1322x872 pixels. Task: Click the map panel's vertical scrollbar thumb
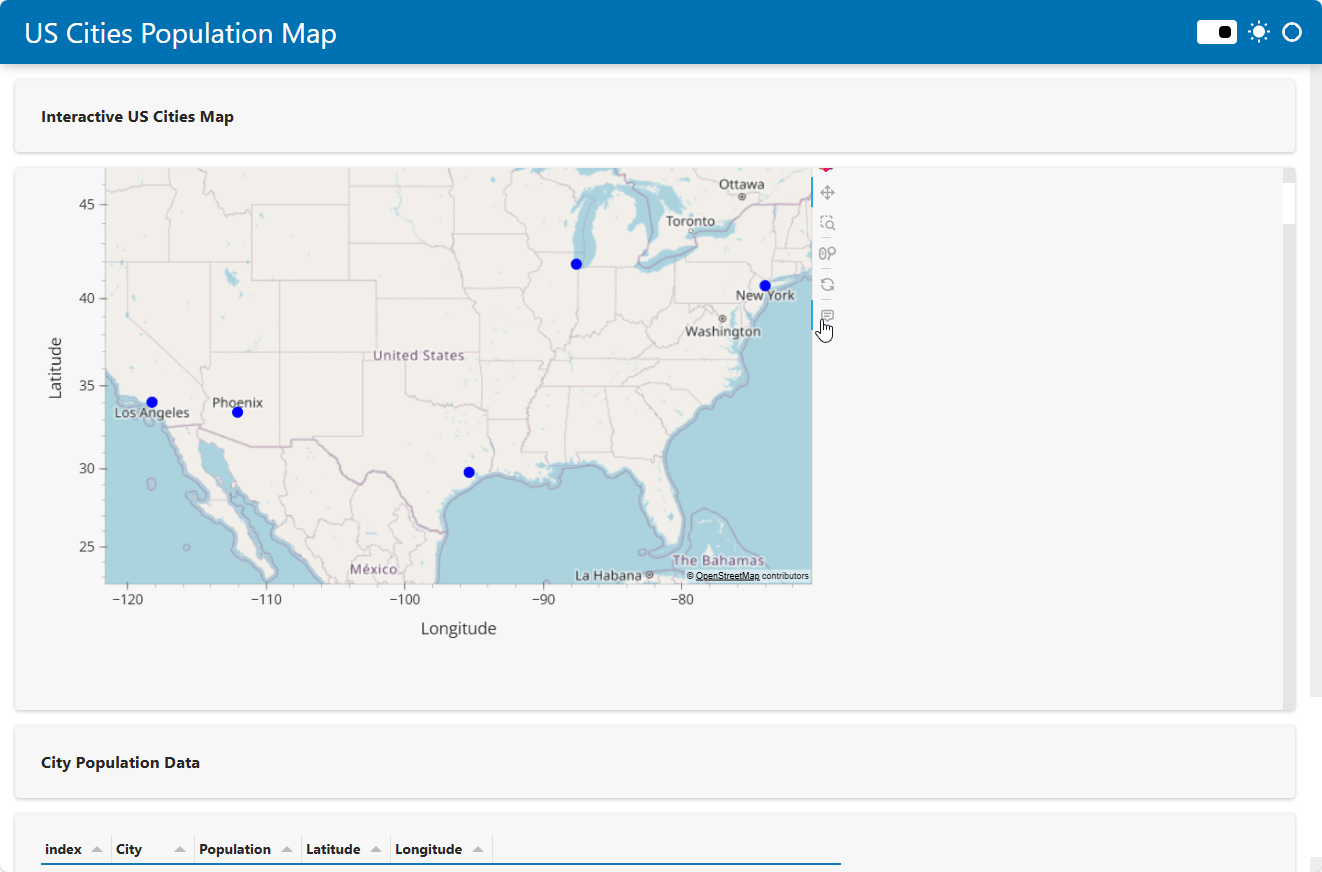click(x=1289, y=203)
